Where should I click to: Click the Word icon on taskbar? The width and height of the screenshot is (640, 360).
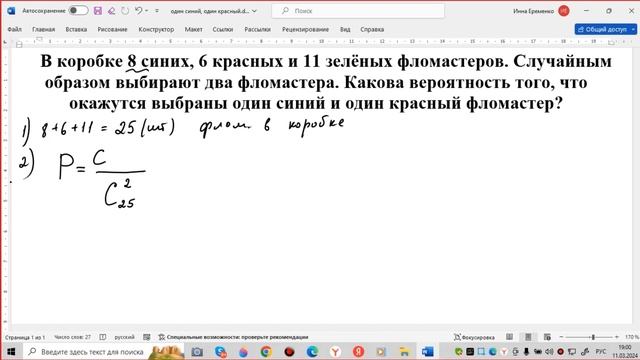coord(427,351)
